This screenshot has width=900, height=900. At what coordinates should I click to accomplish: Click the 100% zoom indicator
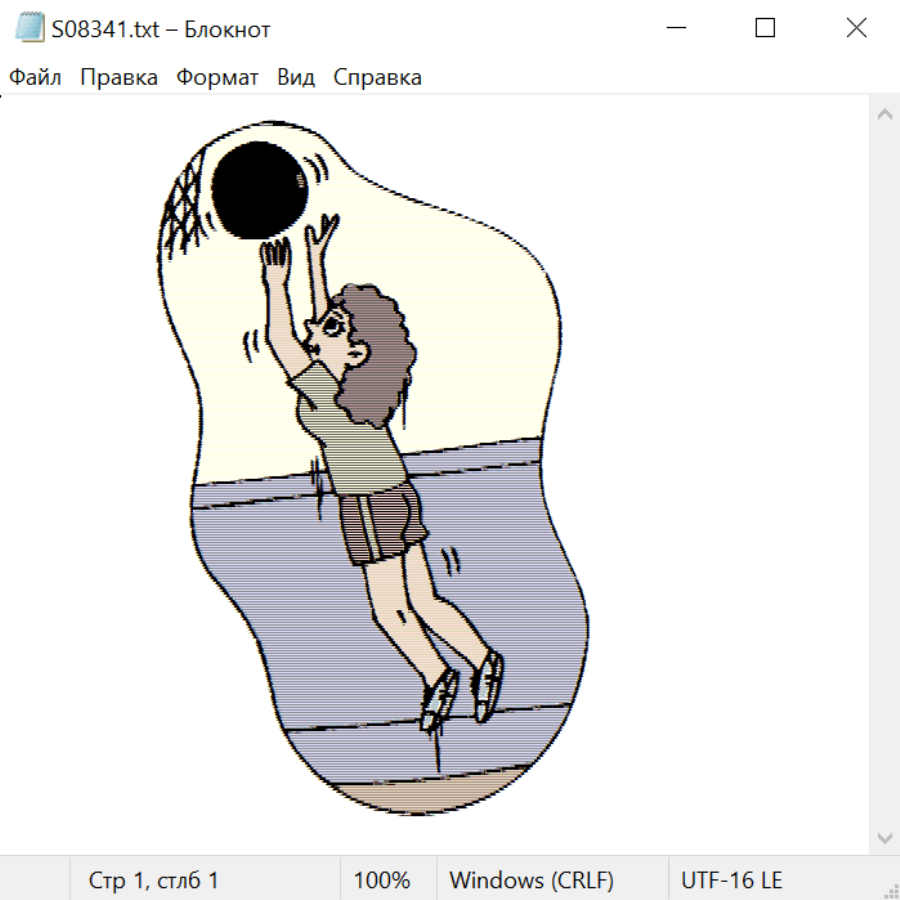pyautogui.click(x=382, y=880)
